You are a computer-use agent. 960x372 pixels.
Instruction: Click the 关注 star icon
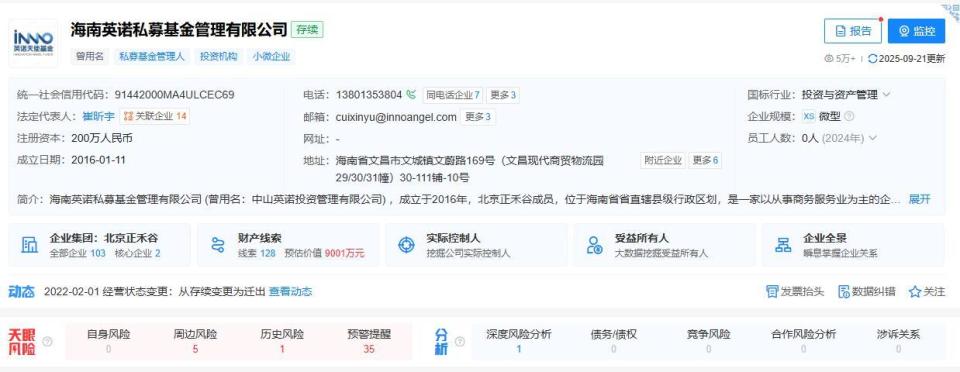click(x=915, y=292)
